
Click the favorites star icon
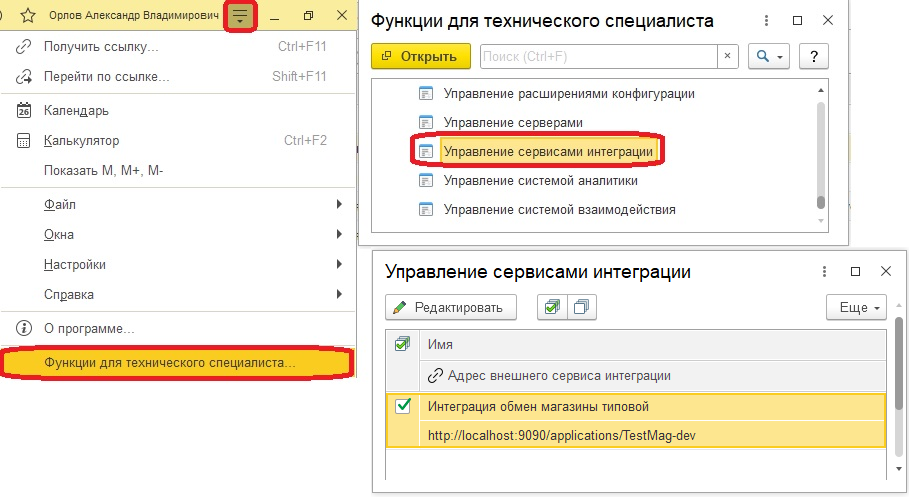click(x=28, y=16)
